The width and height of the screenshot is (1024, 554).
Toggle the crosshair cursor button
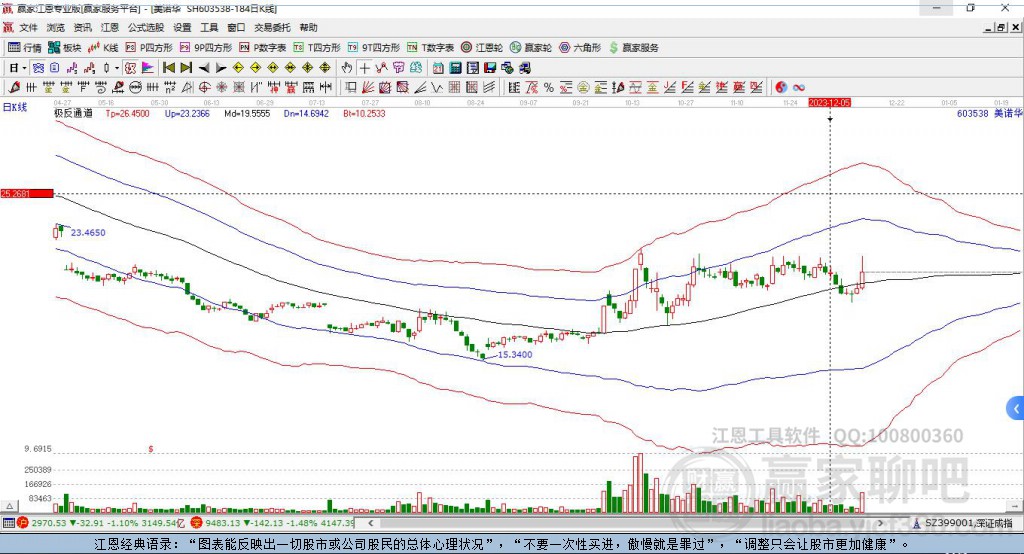[x=364, y=68]
